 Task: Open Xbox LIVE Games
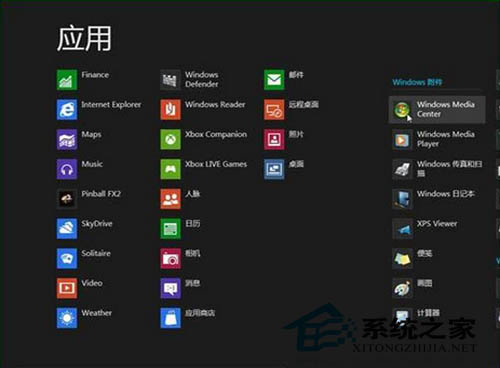[x=204, y=169]
